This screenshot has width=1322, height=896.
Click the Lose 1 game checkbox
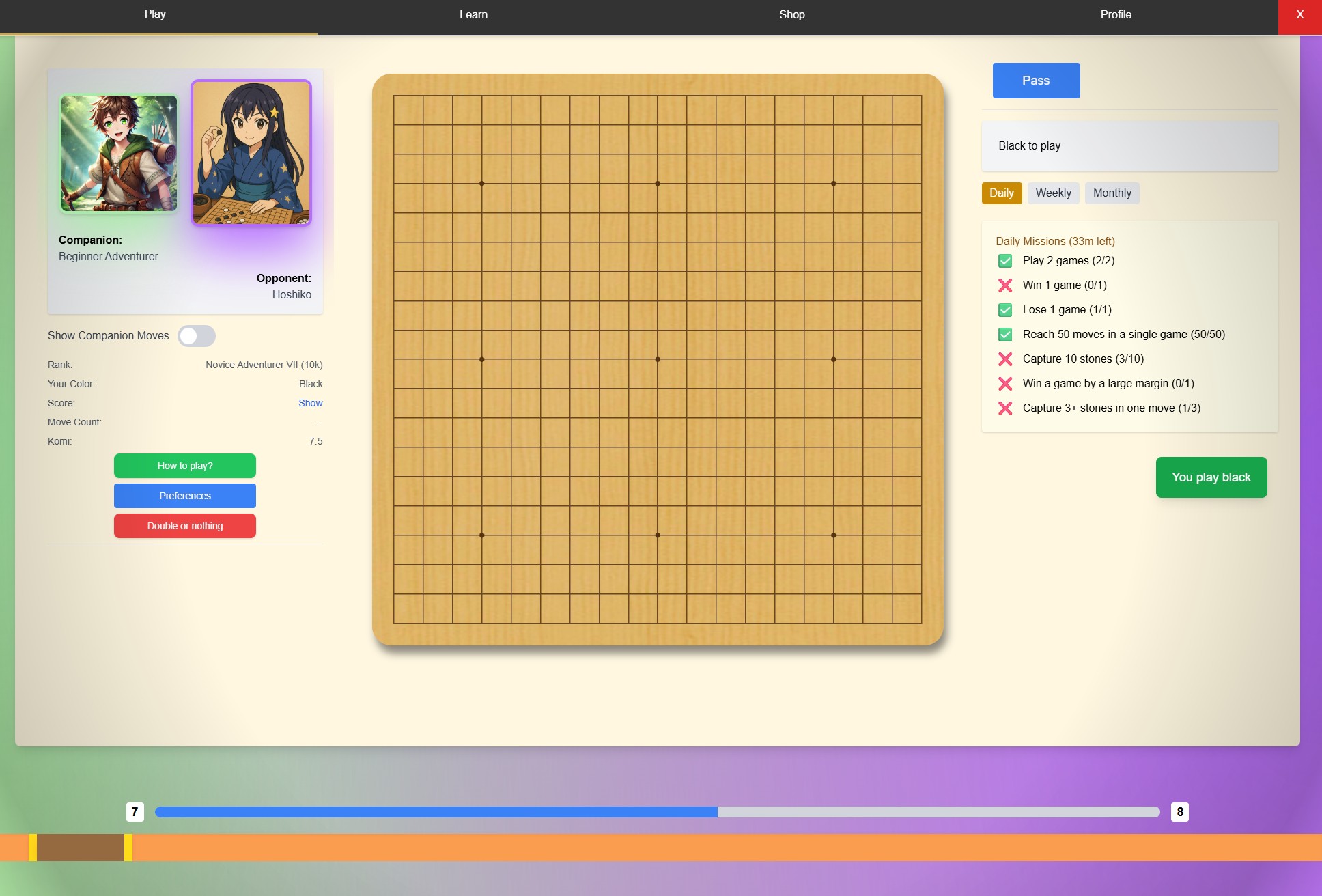tap(1005, 310)
